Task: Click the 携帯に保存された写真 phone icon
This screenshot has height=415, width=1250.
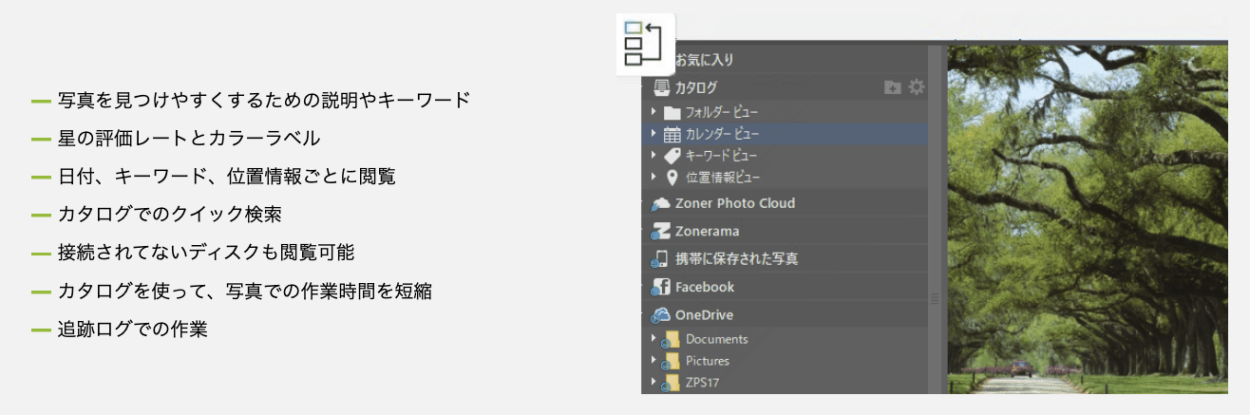Action: click(660, 259)
